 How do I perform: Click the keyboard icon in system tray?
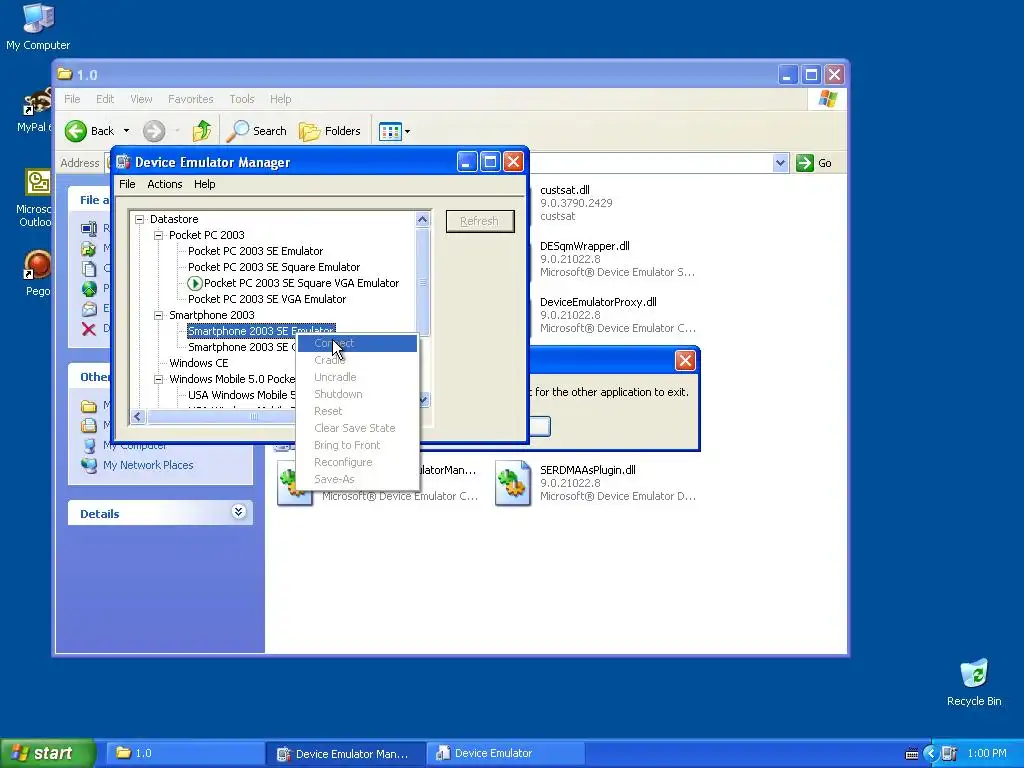(912, 754)
